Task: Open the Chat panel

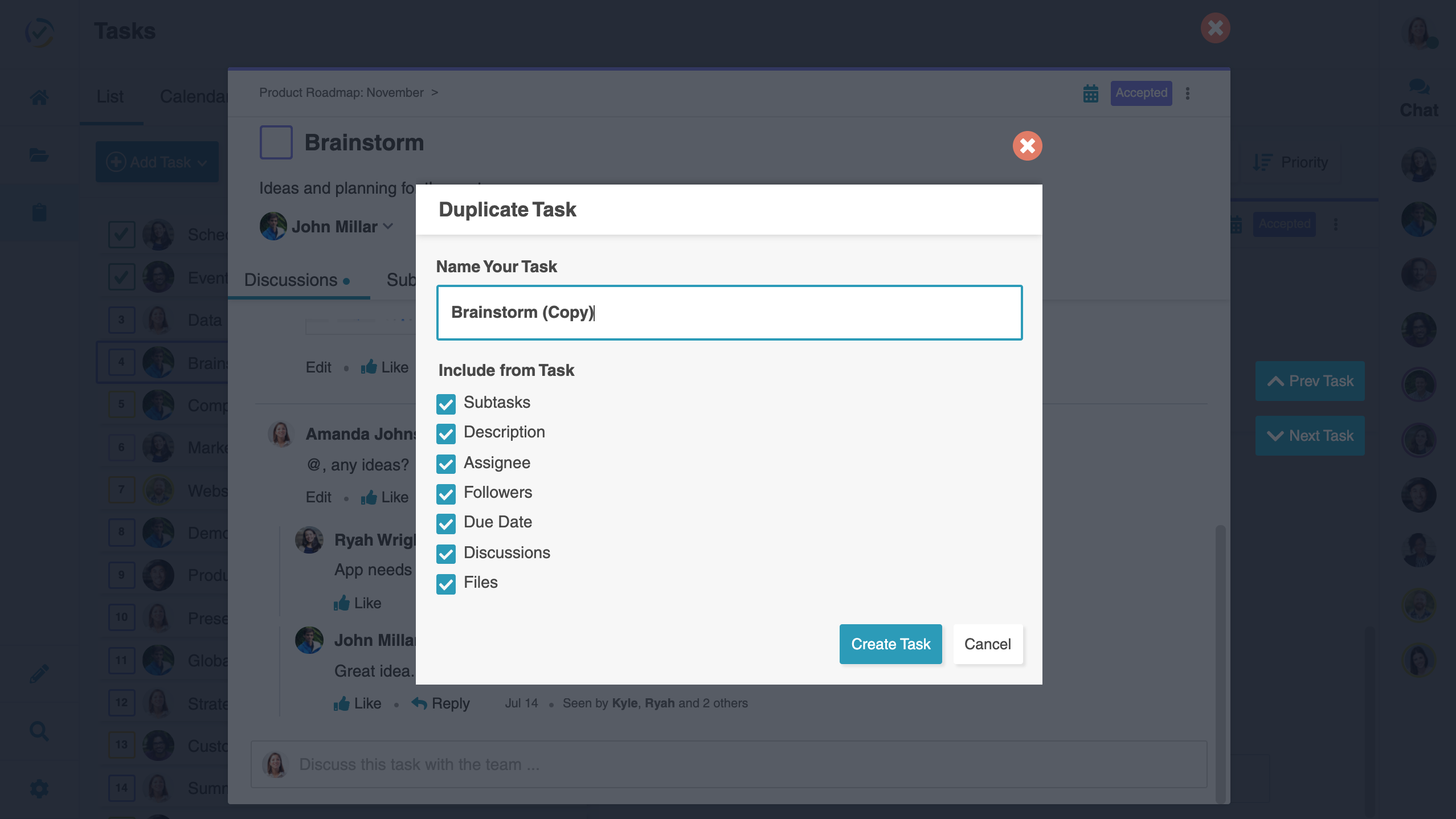Action: pyautogui.click(x=1418, y=97)
